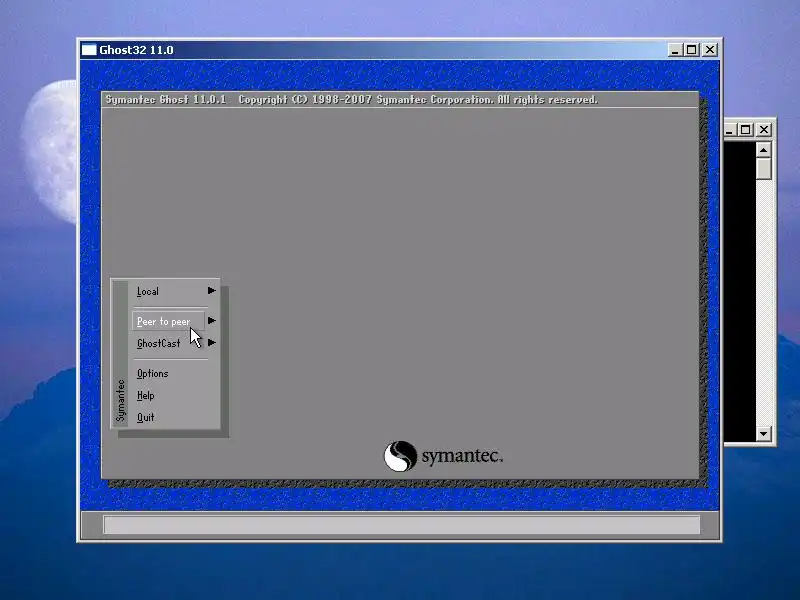
Task: Click the vertical Symantec label in menu
Action: point(120,401)
